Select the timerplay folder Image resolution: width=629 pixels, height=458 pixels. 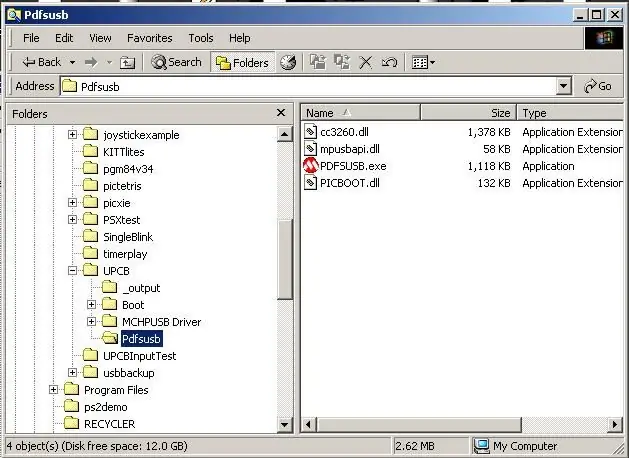tap(125, 254)
